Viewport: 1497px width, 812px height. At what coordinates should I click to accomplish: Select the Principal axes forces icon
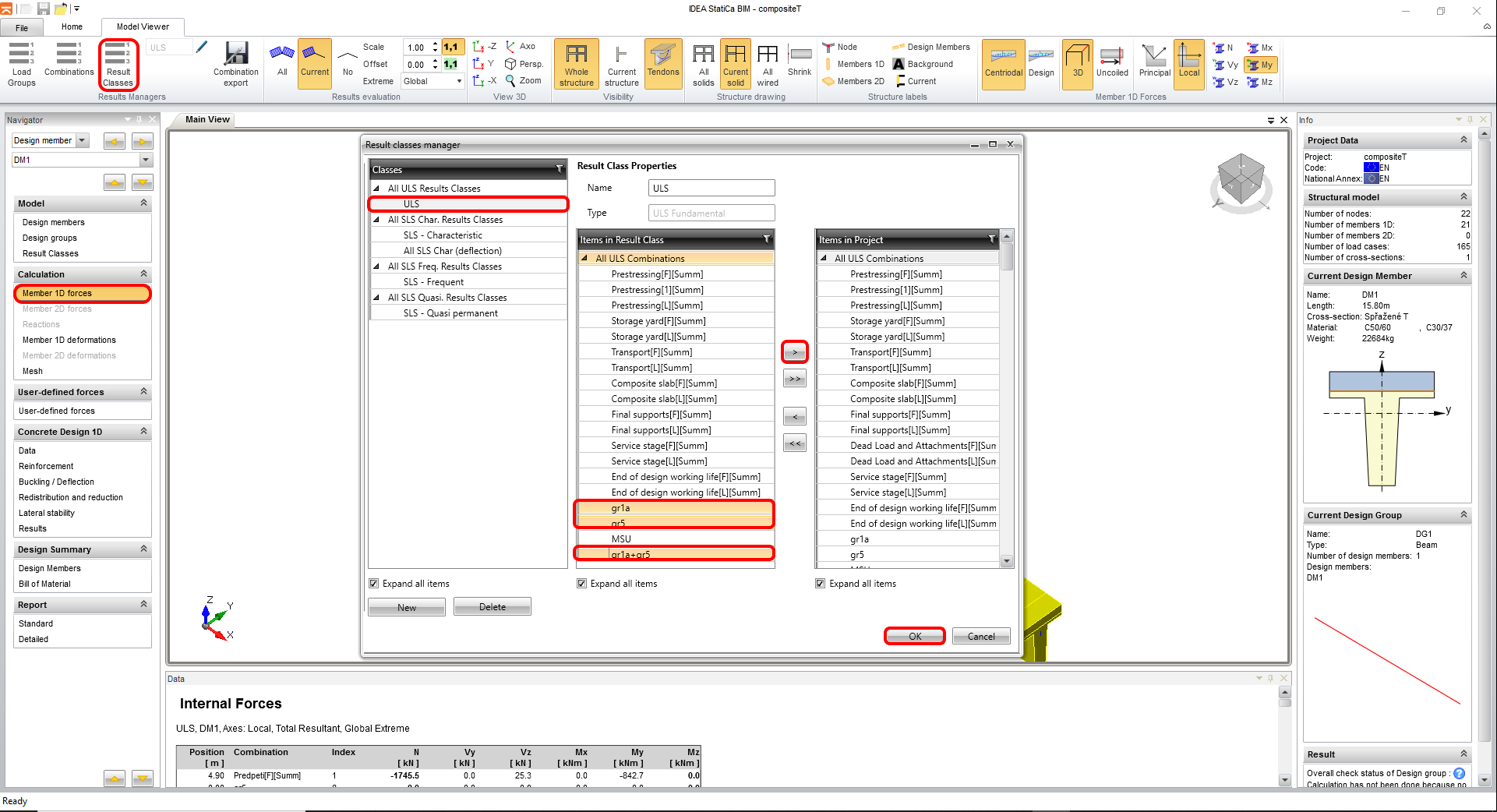1154,62
